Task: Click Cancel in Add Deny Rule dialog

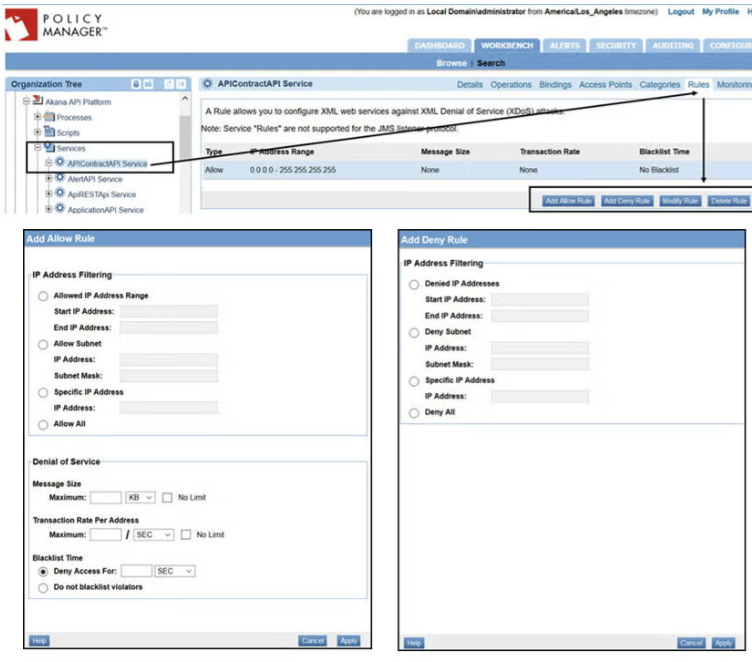Action: coord(691,643)
